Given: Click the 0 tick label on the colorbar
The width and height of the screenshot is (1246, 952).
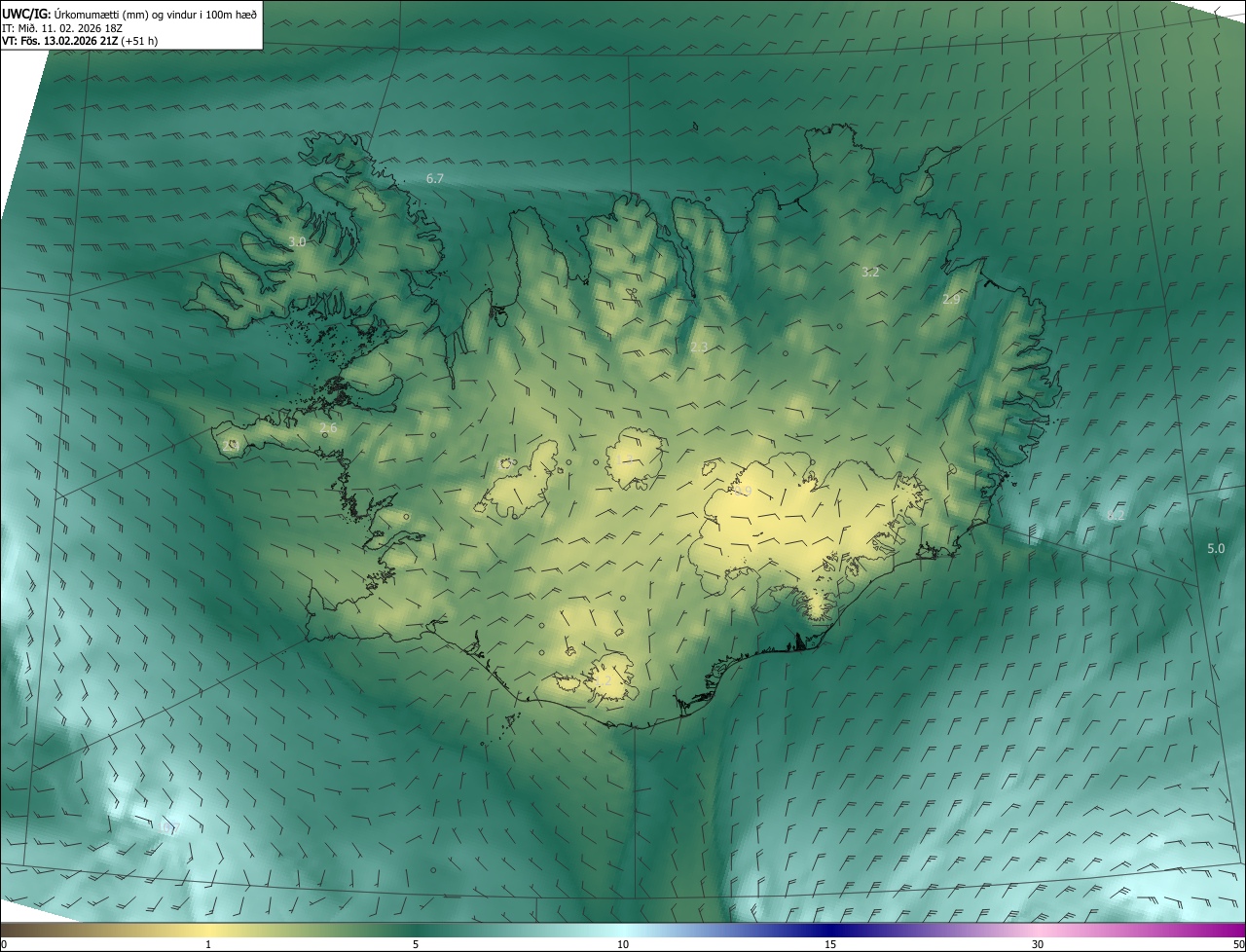Looking at the screenshot, I should coord(4,945).
